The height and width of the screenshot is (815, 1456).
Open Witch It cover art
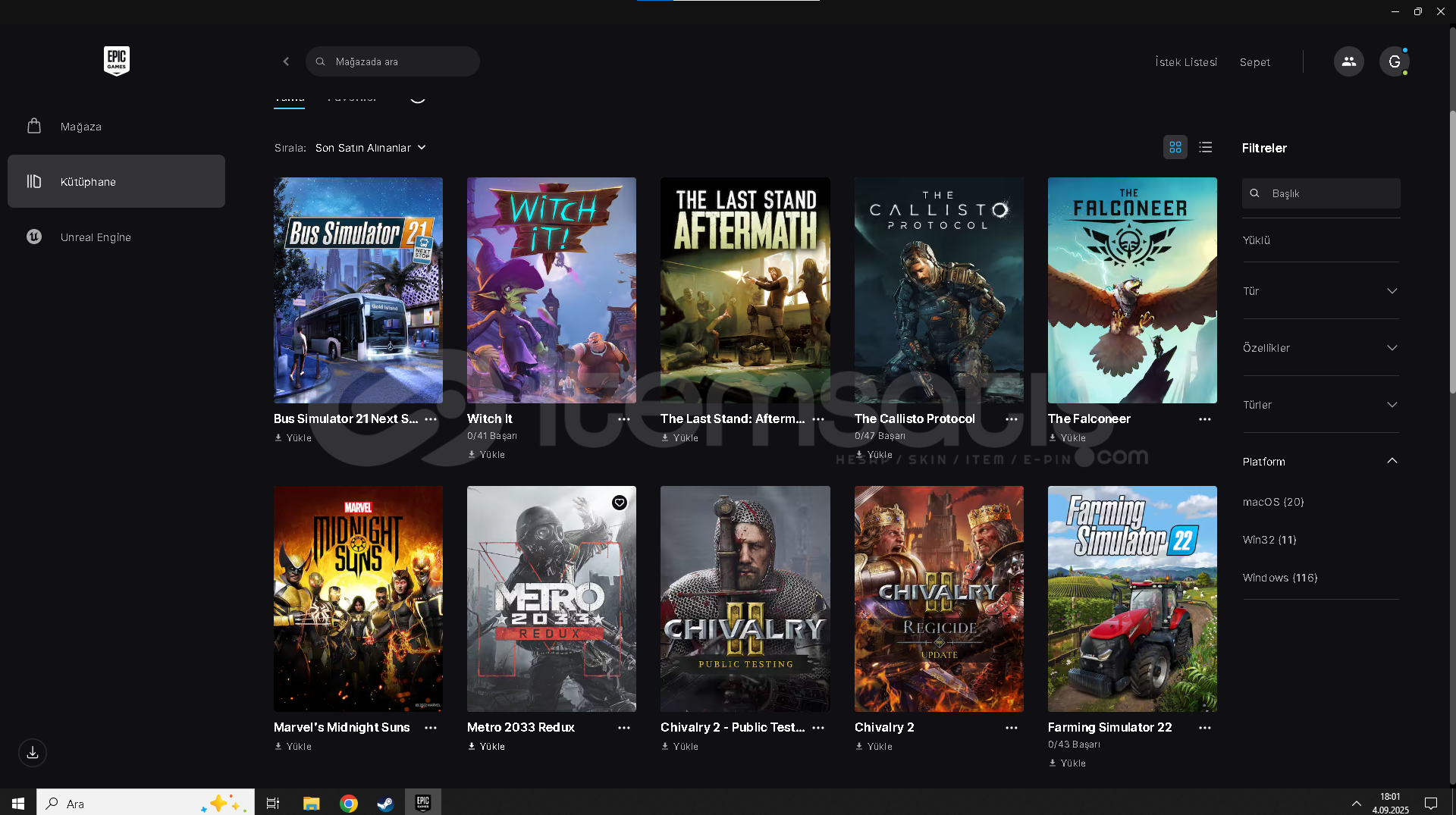click(551, 290)
